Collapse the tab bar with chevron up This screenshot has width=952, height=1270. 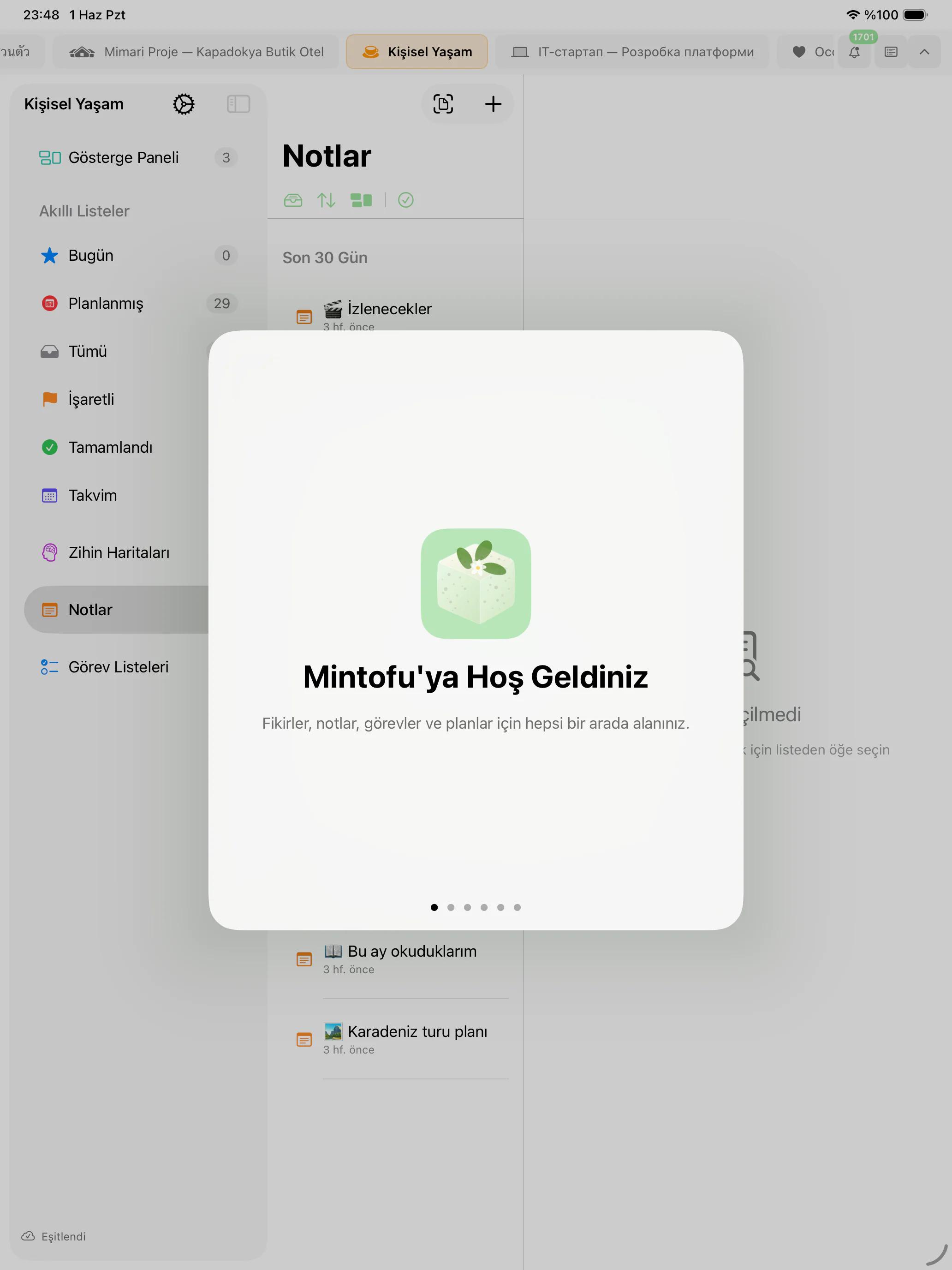click(924, 52)
